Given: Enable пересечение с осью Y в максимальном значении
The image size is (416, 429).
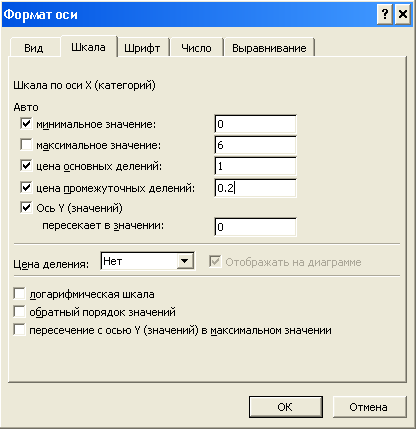Looking at the screenshot, I should pyautogui.click(x=19, y=330).
